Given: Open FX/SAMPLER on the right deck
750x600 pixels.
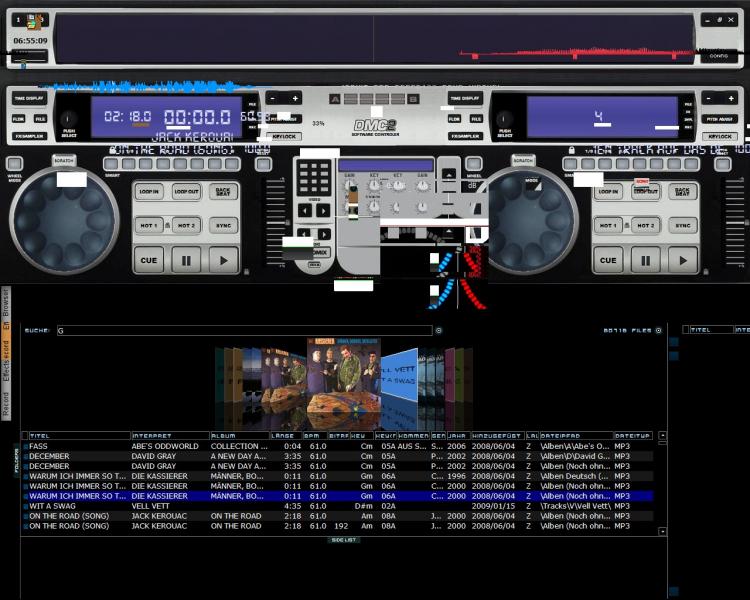Looking at the screenshot, I should [x=465, y=136].
